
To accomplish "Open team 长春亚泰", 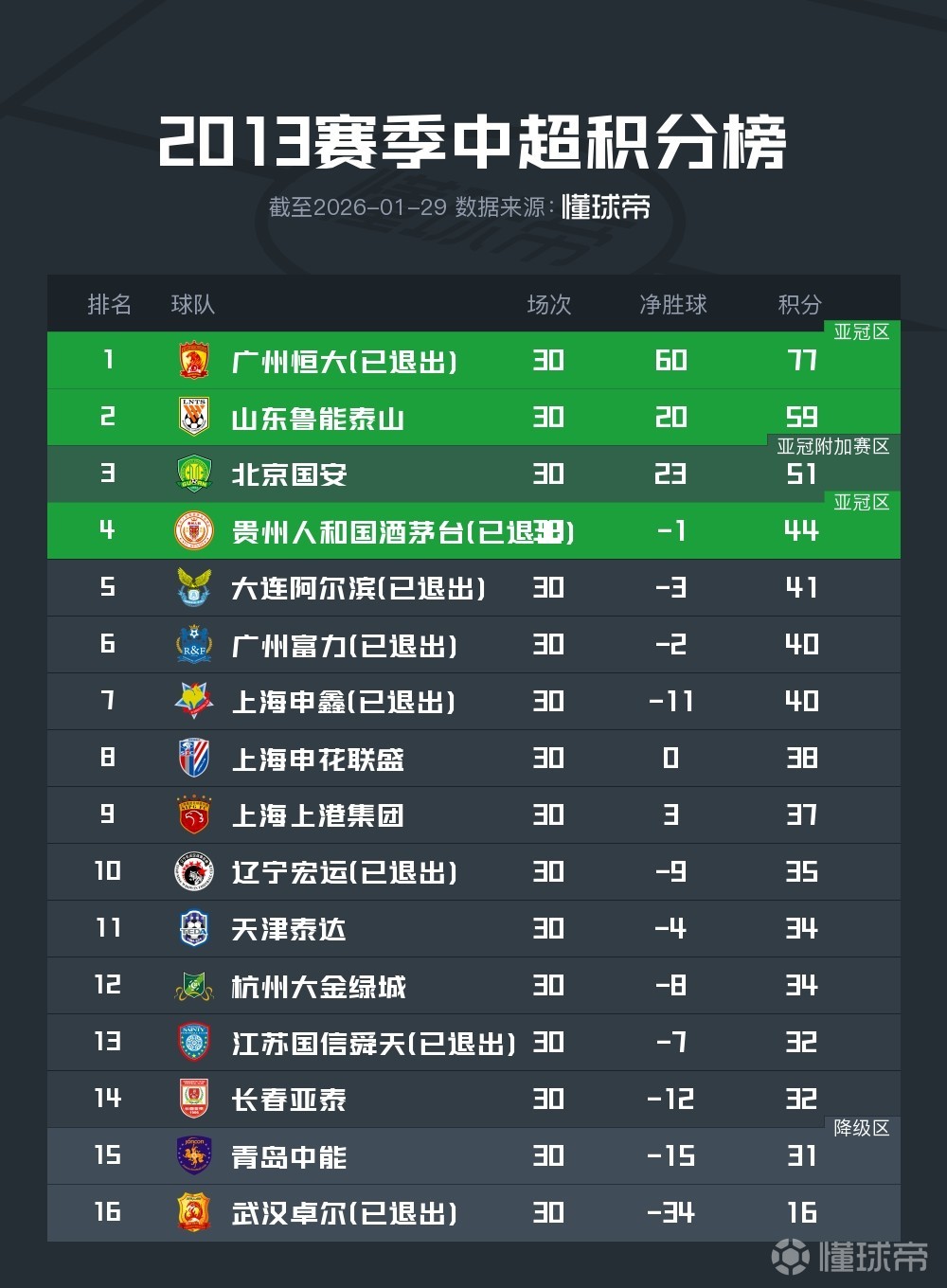I will [289, 1100].
